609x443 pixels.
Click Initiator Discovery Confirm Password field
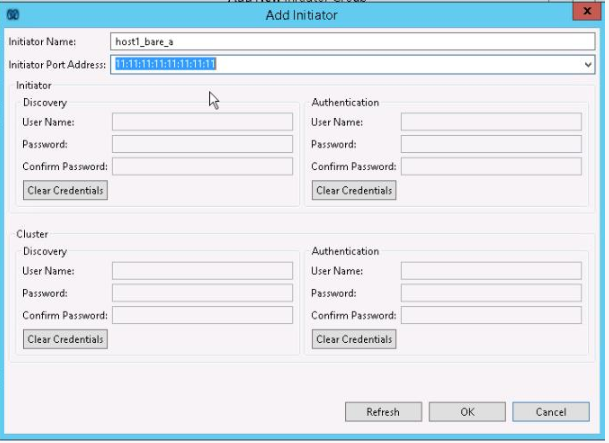tap(202, 166)
